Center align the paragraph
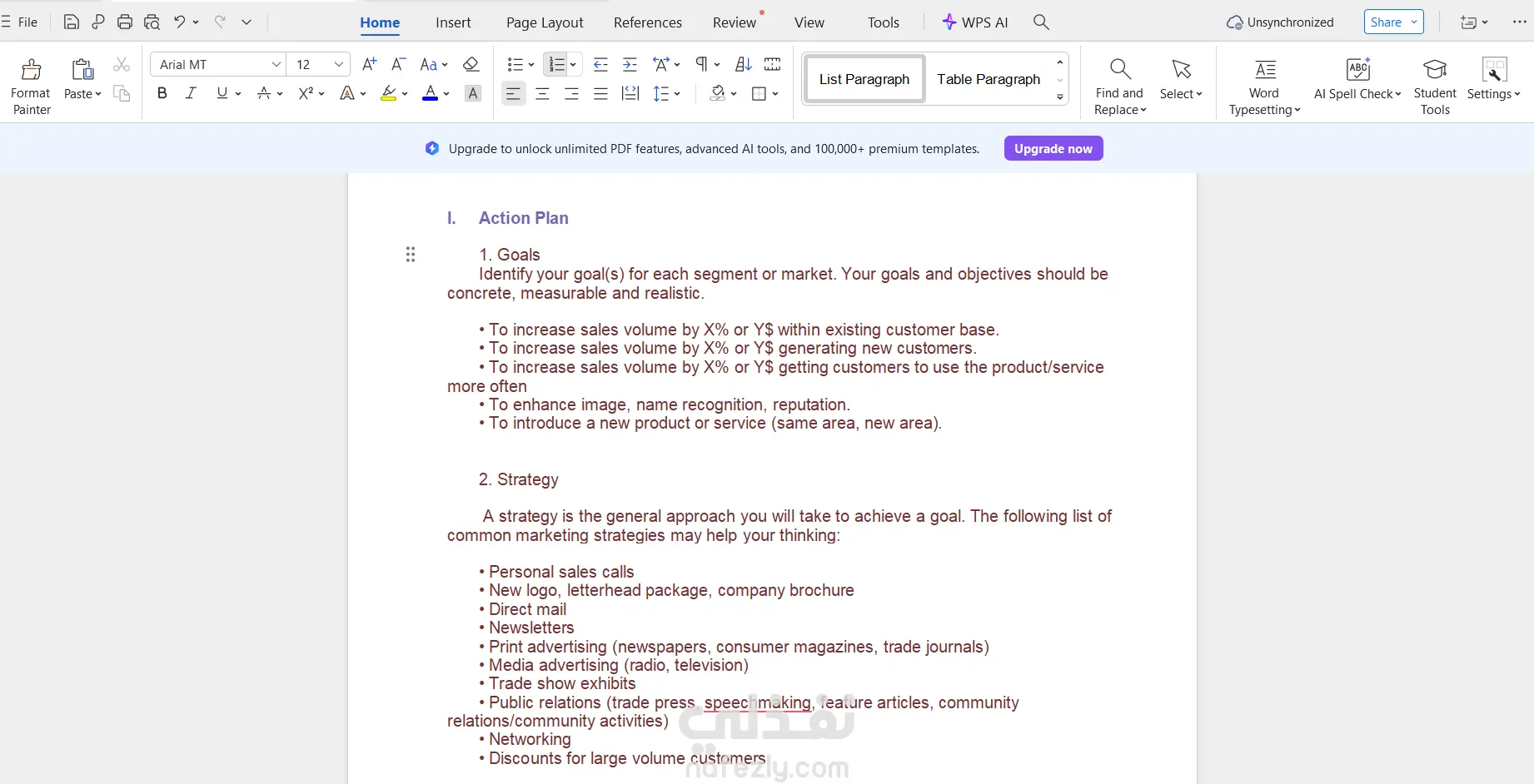Image resolution: width=1534 pixels, height=784 pixels. click(x=542, y=93)
